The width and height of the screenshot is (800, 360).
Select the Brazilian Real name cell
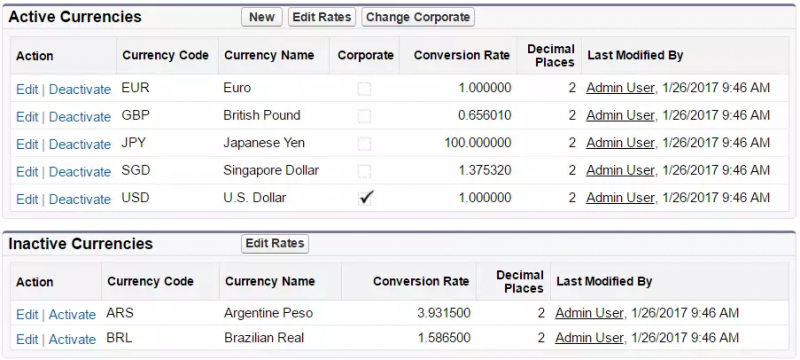[264, 338]
